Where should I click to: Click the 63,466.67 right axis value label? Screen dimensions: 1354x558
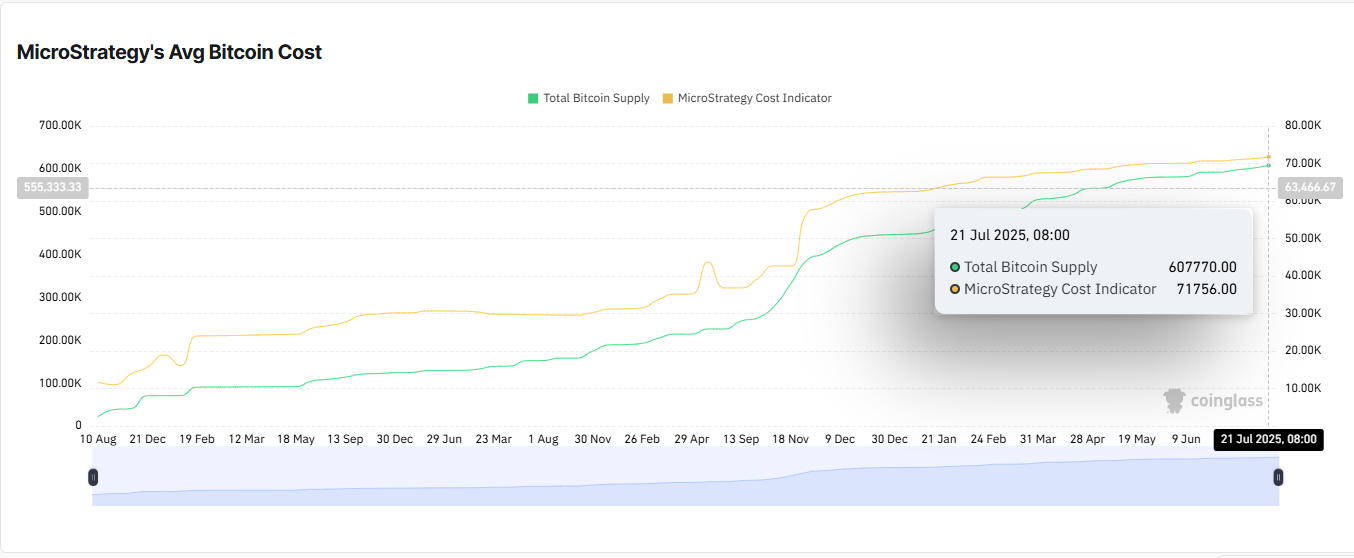pos(1311,187)
